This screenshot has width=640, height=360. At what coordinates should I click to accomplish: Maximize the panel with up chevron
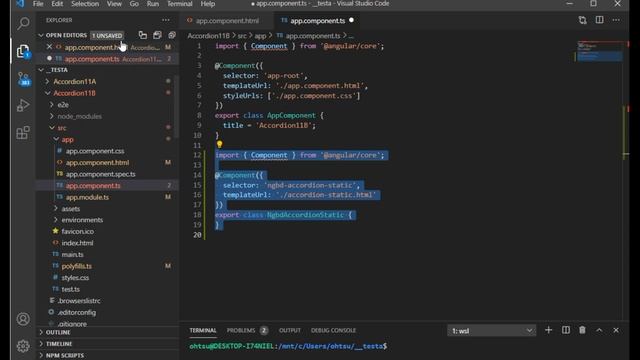pos(599,330)
